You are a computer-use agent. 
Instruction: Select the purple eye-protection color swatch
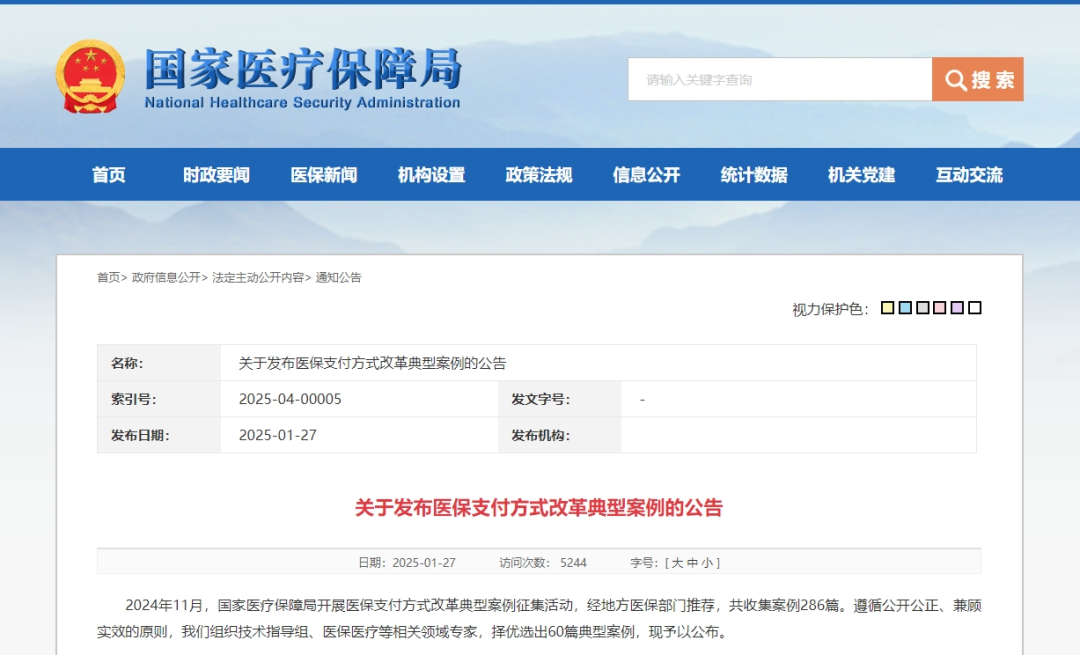[957, 308]
